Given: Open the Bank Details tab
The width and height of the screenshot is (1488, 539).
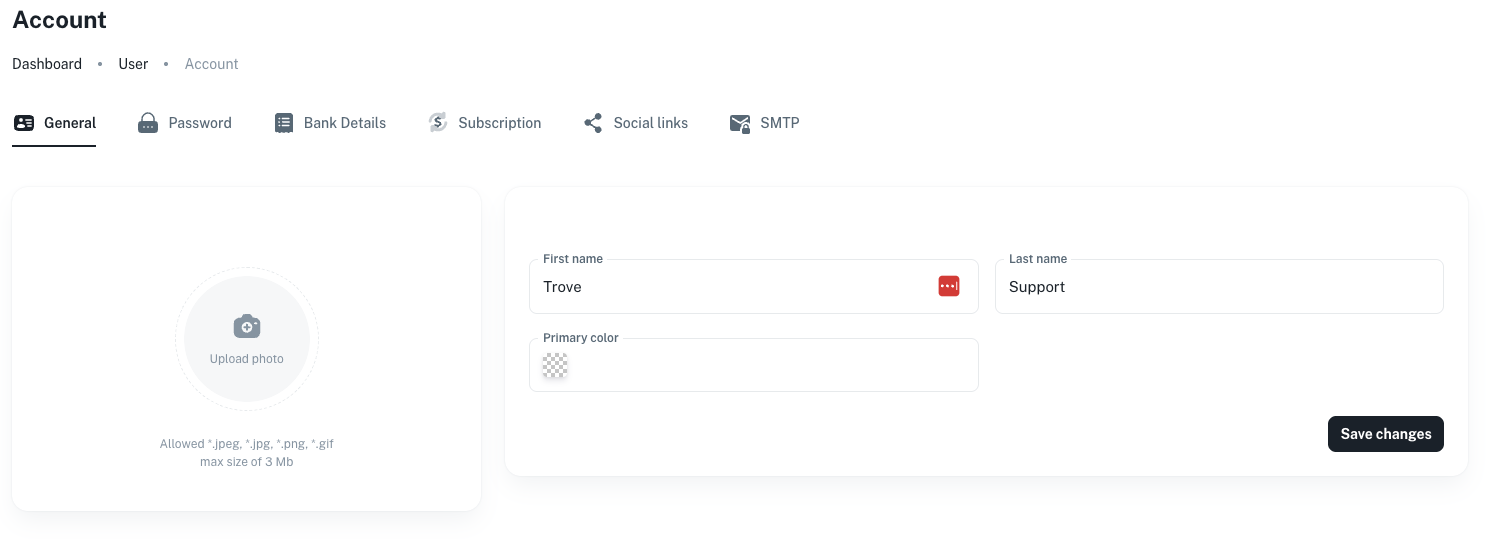Looking at the screenshot, I should coord(344,123).
